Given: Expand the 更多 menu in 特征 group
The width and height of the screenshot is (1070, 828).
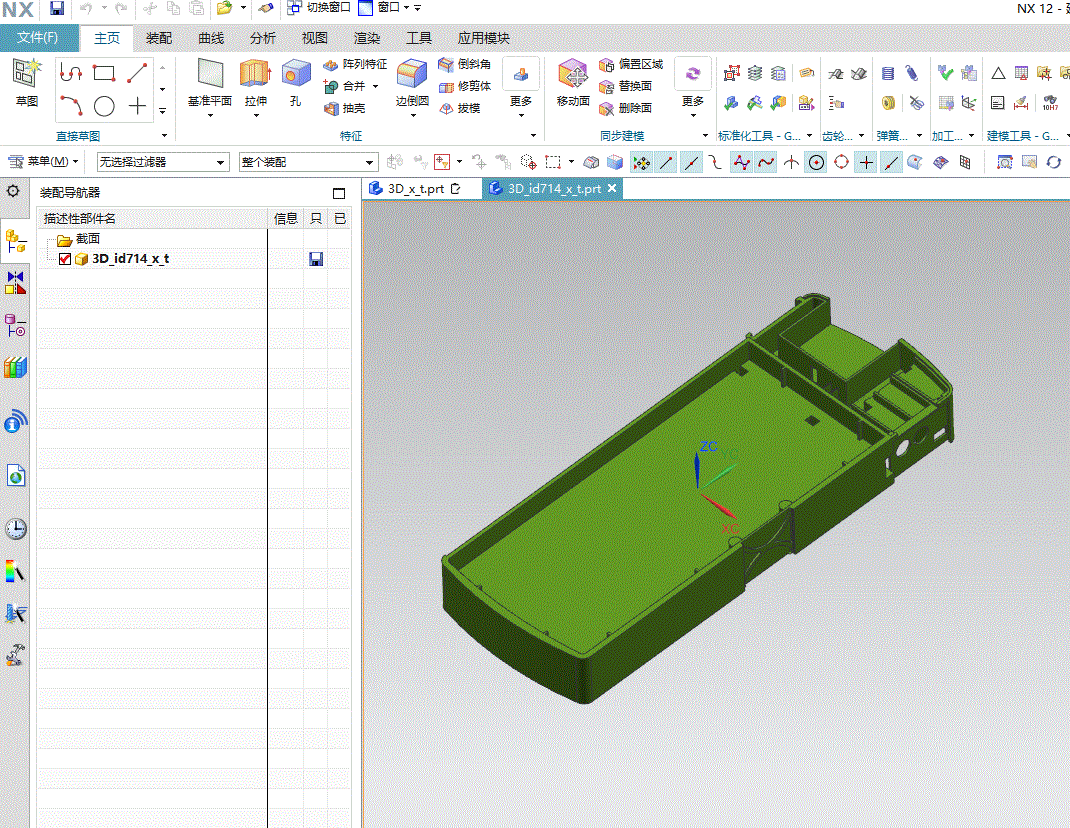Looking at the screenshot, I should [x=521, y=87].
